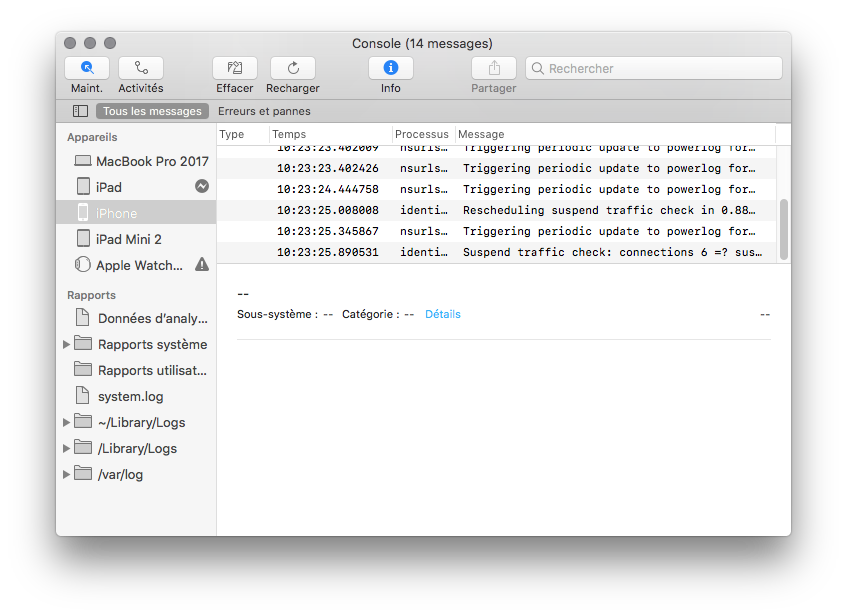Click the Recharger reload icon

pyautogui.click(x=292, y=68)
